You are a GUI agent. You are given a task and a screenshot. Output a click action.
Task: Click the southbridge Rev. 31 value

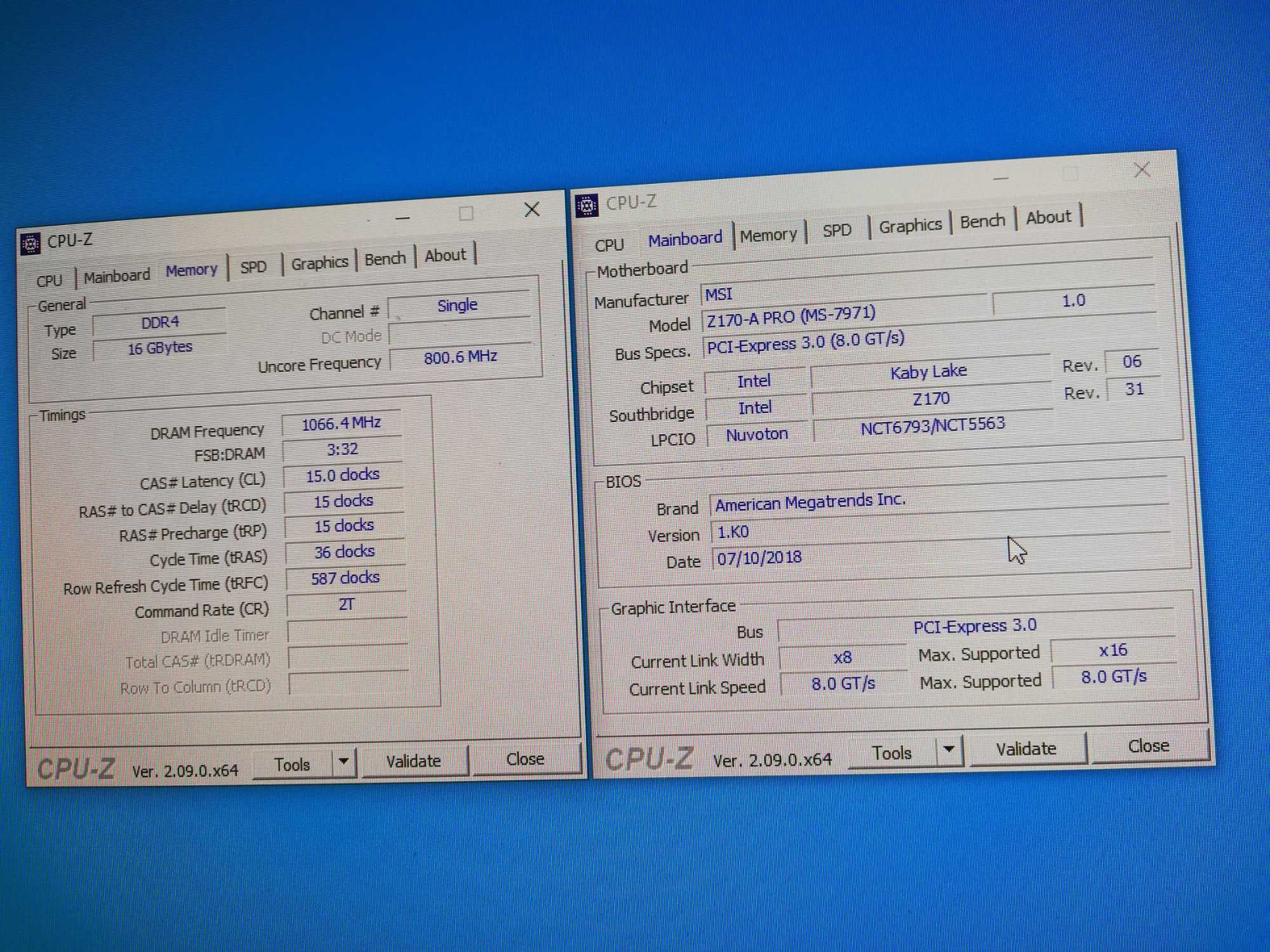pos(1134,389)
